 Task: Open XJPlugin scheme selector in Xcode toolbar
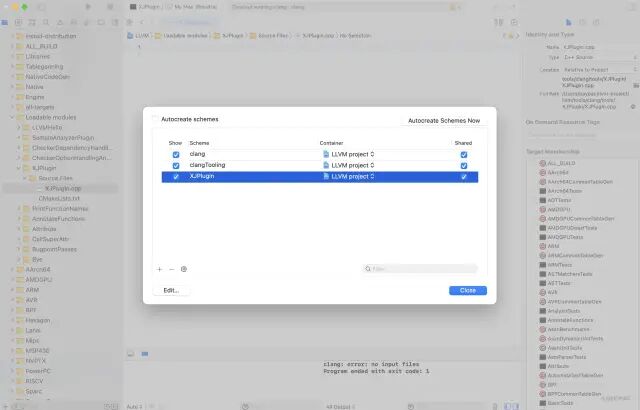[145, 7]
